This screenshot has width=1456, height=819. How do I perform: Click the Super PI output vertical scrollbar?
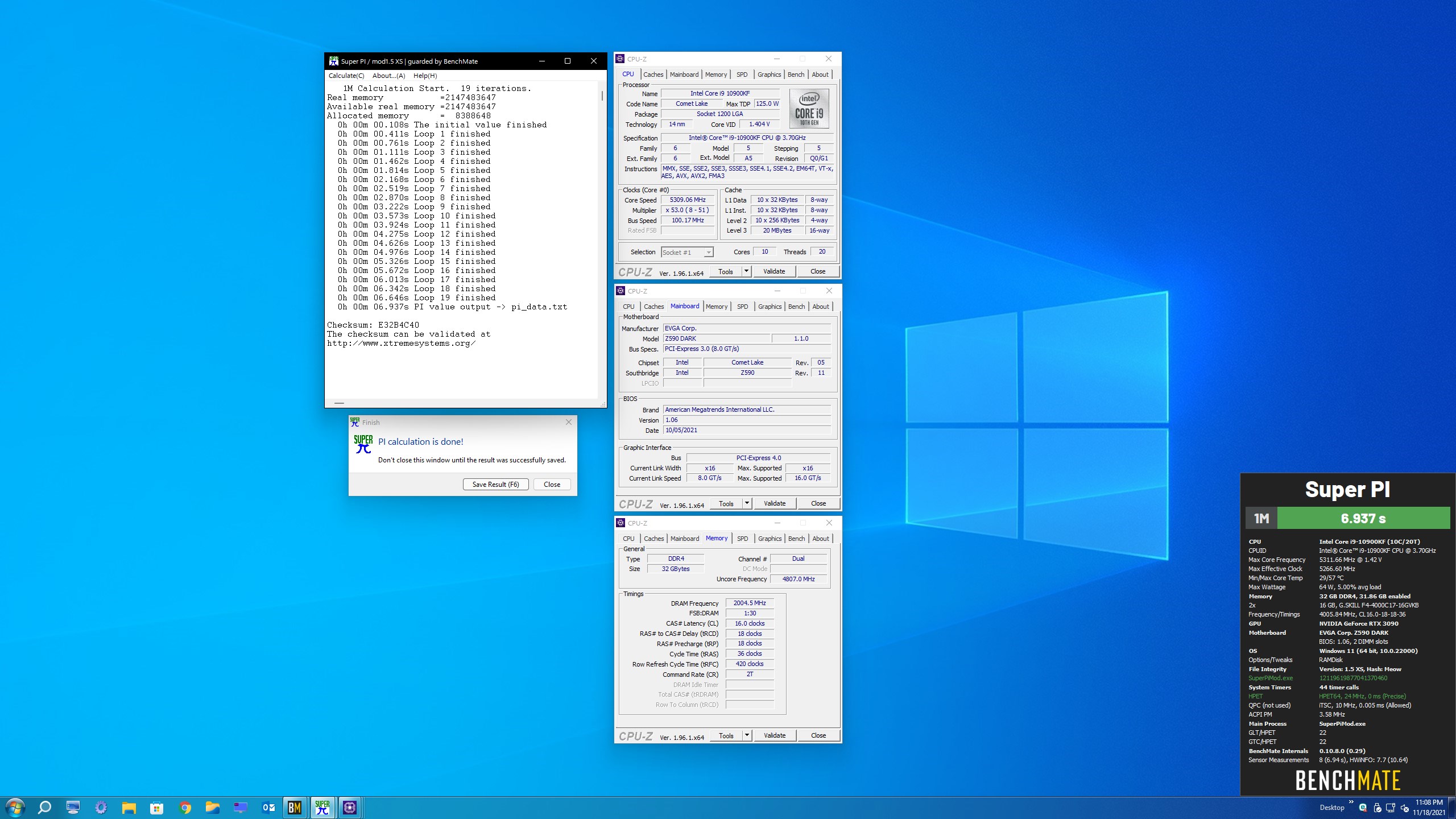602,96
